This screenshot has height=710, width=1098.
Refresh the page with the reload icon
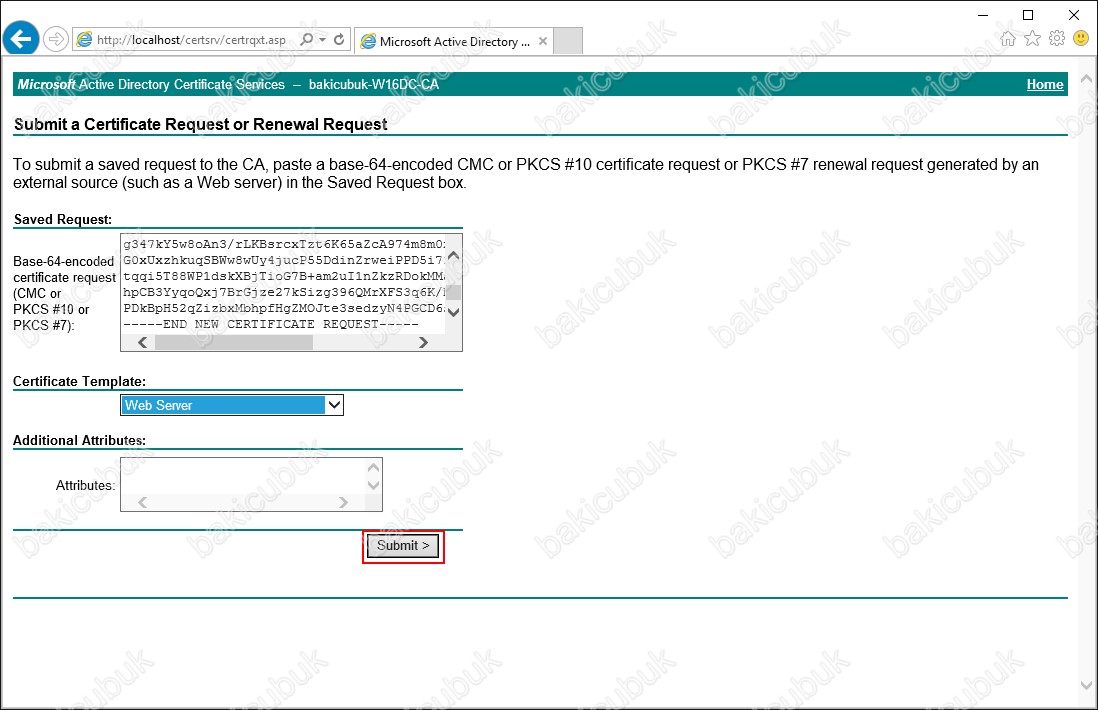click(x=339, y=39)
